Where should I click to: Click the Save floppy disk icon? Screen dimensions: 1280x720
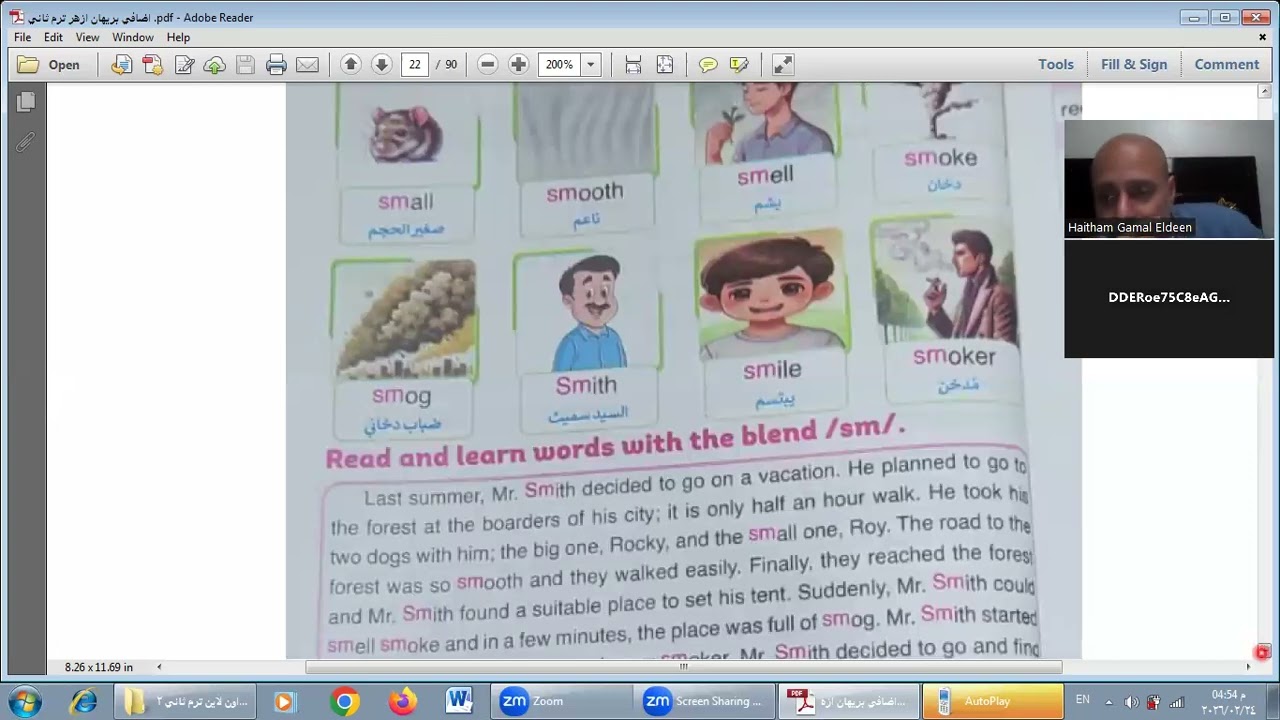point(245,65)
